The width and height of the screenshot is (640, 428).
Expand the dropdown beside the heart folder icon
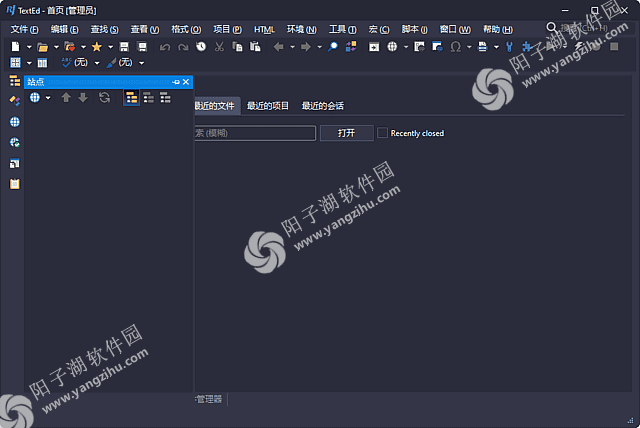(83, 47)
